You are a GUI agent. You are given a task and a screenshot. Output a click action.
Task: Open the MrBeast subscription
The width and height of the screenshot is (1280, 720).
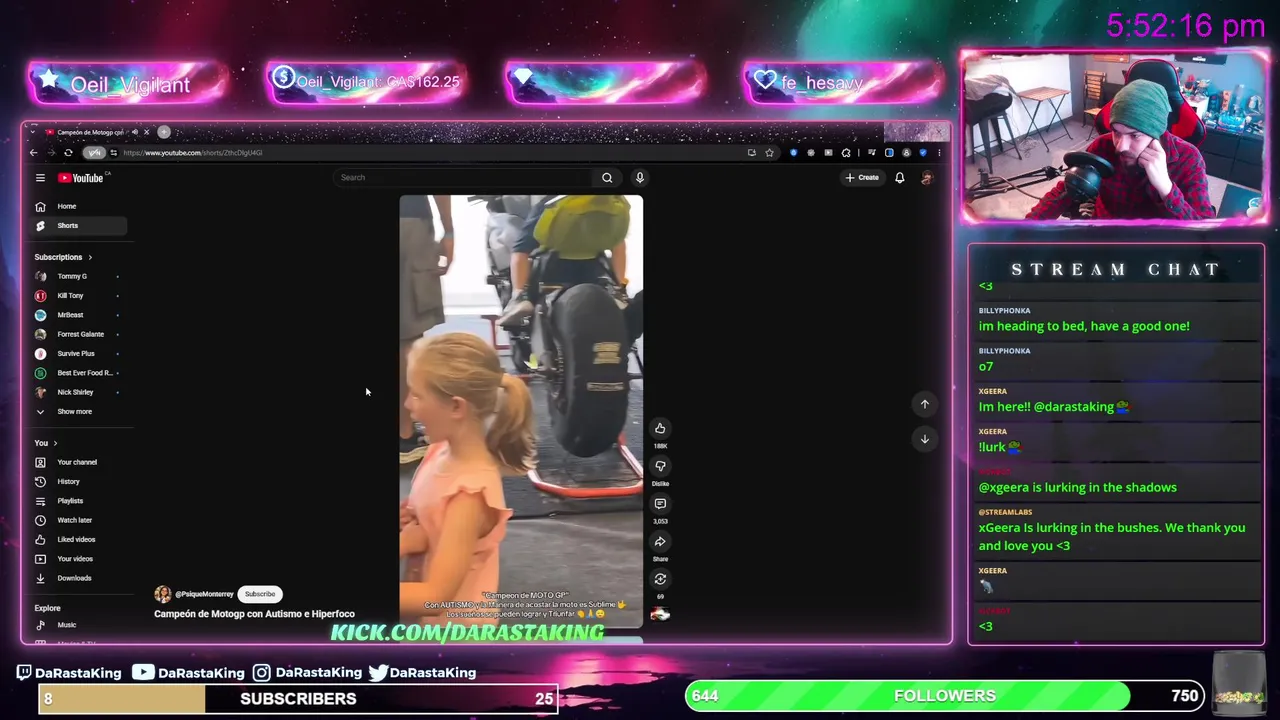pyautogui.click(x=78, y=315)
